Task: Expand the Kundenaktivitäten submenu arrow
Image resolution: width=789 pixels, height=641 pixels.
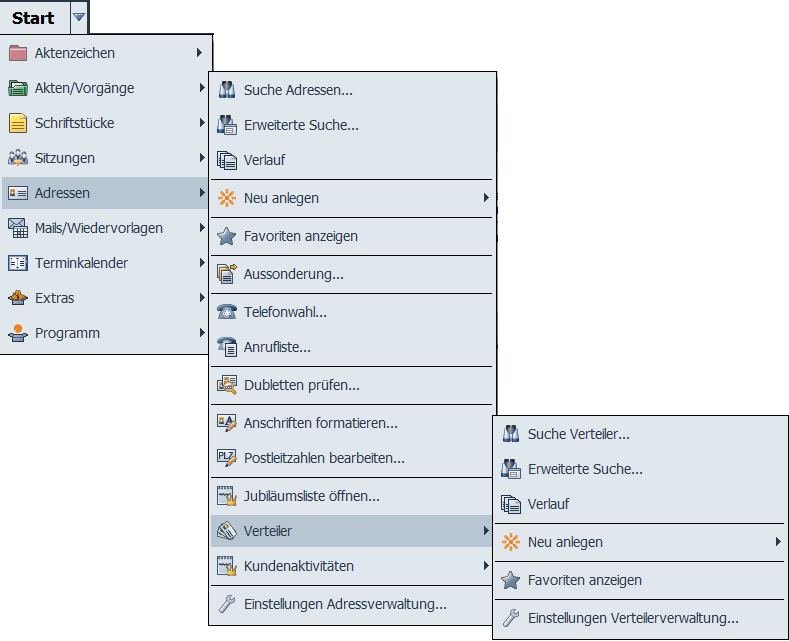Action: coord(486,566)
